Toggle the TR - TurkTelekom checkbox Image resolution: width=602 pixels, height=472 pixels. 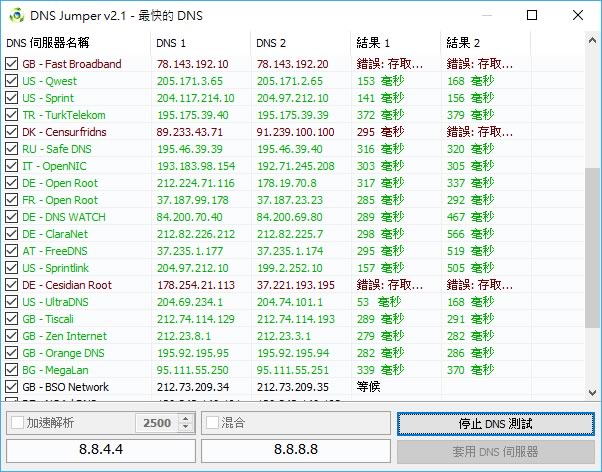click(12, 115)
